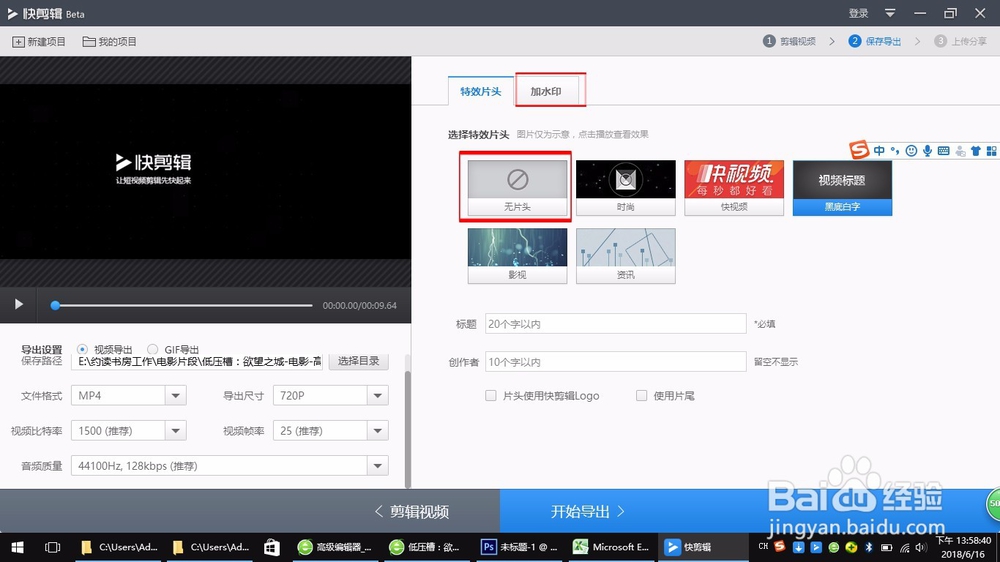Toggle the Sogou punctuation mode icon
This screenshot has height=562, width=1000.
click(895, 151)
